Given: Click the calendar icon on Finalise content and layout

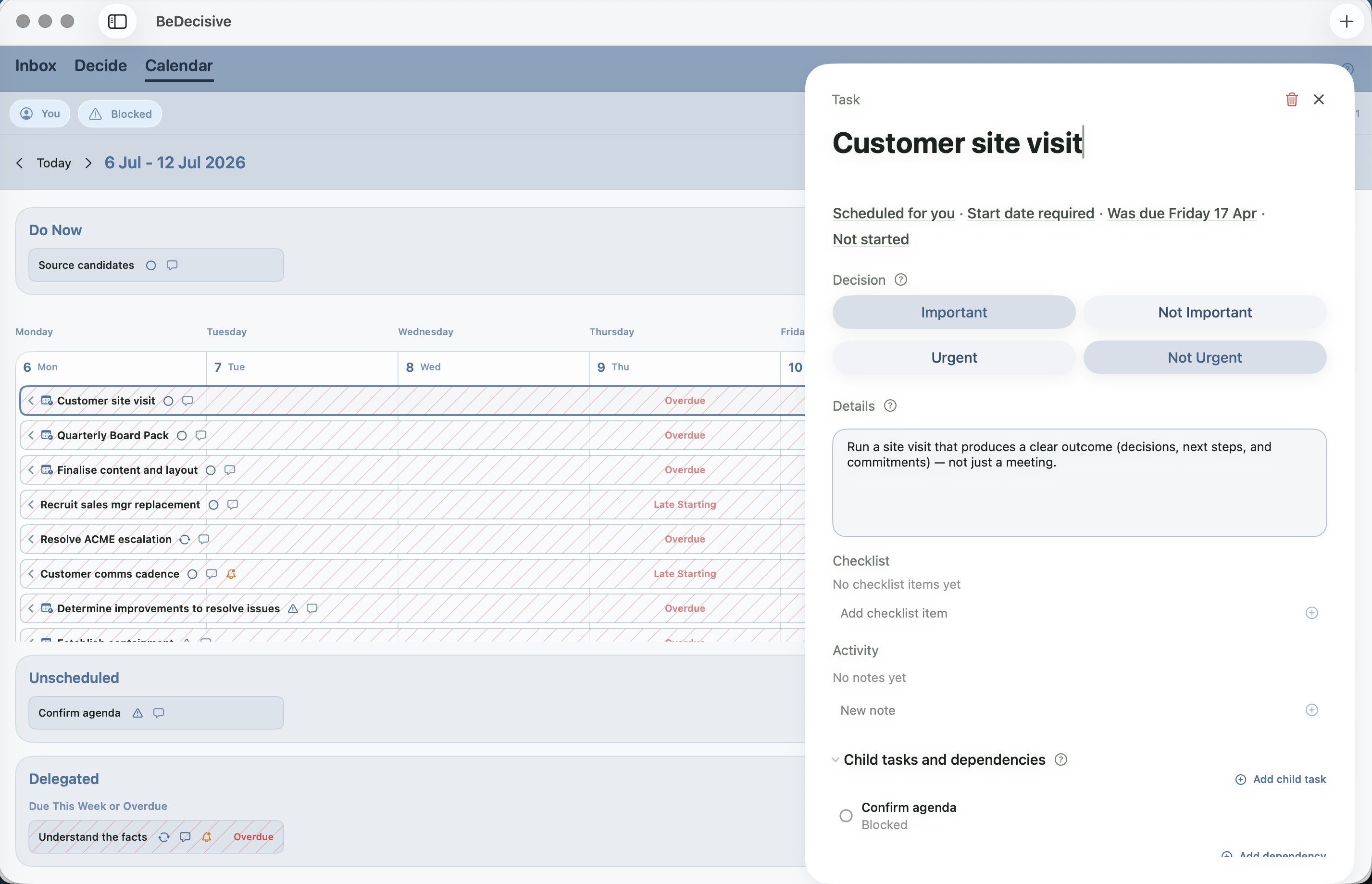Looking at the screenshot, I should (x=47, y=470).
